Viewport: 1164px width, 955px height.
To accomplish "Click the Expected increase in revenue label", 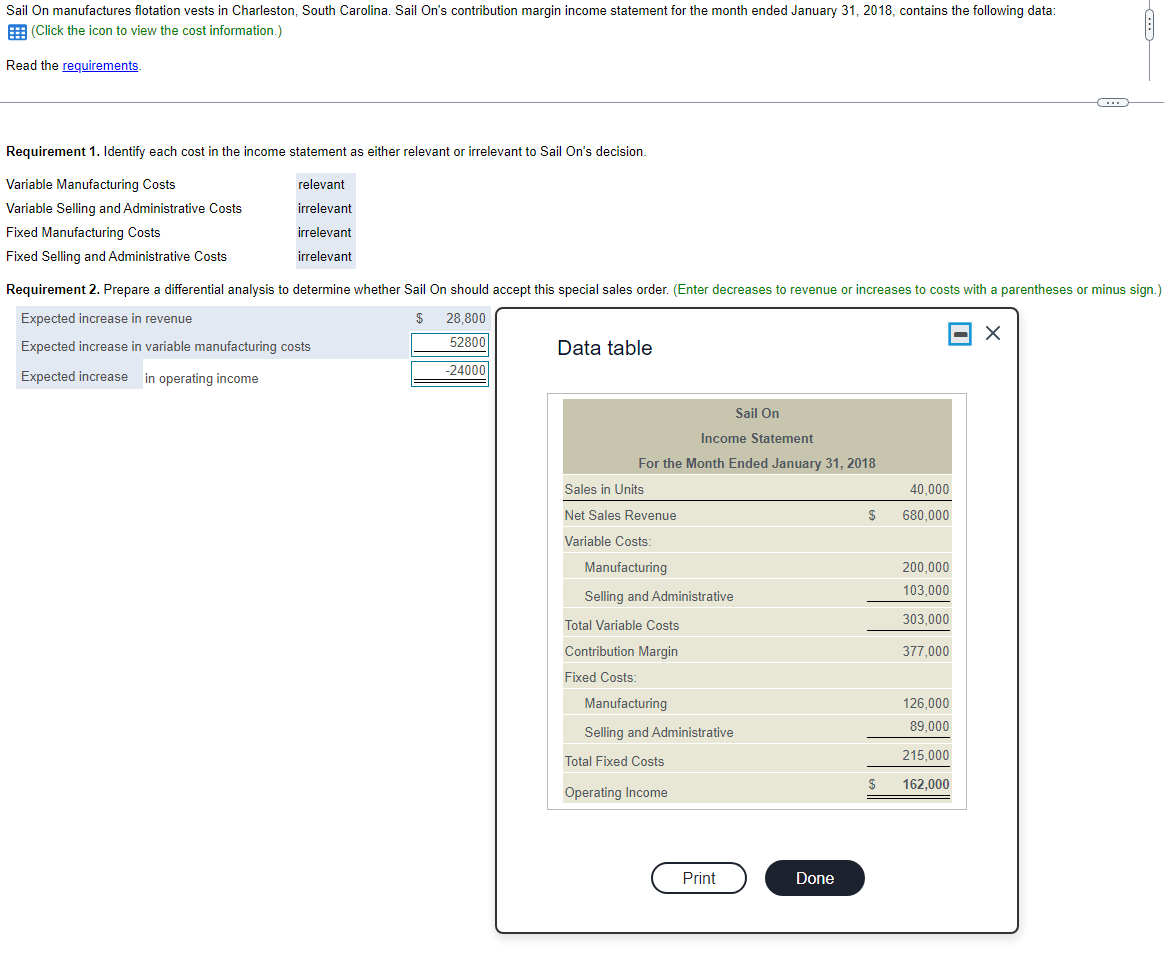I will coord(106,319).
